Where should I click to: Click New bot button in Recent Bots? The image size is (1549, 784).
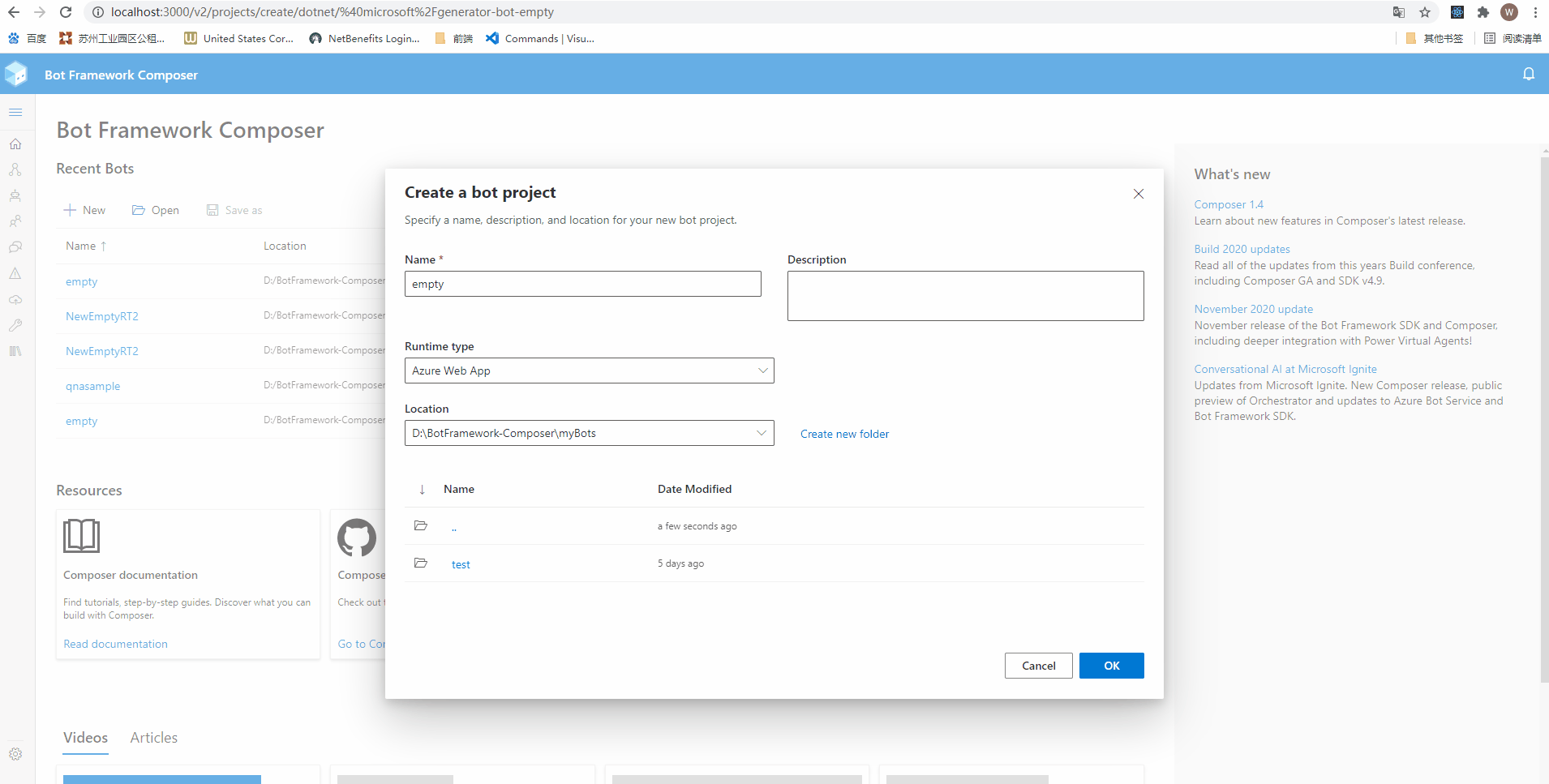tap(84, 210)
